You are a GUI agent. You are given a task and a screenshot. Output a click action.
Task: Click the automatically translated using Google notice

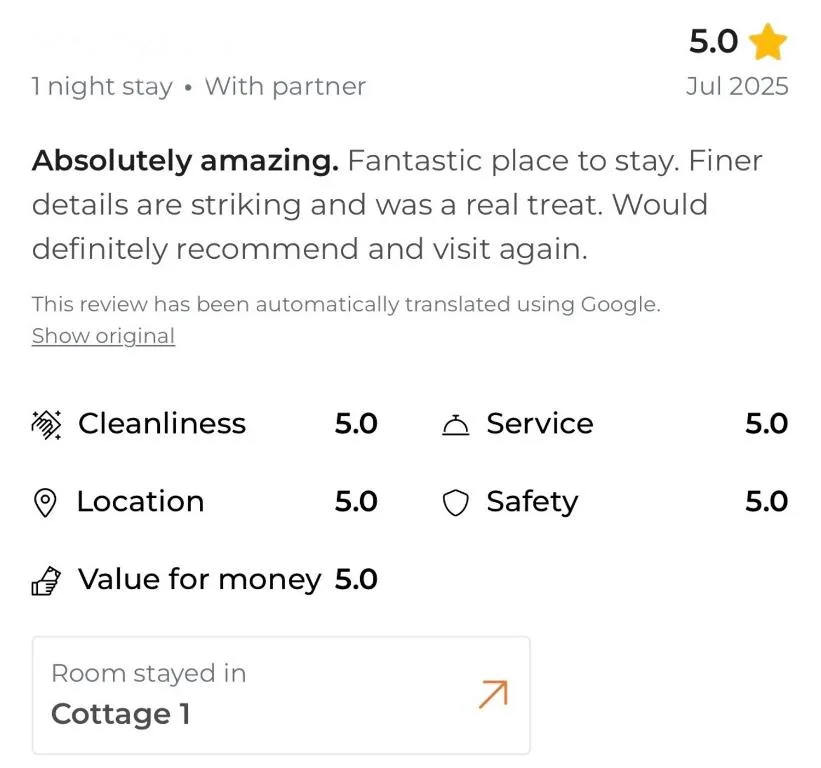(346, 304)
